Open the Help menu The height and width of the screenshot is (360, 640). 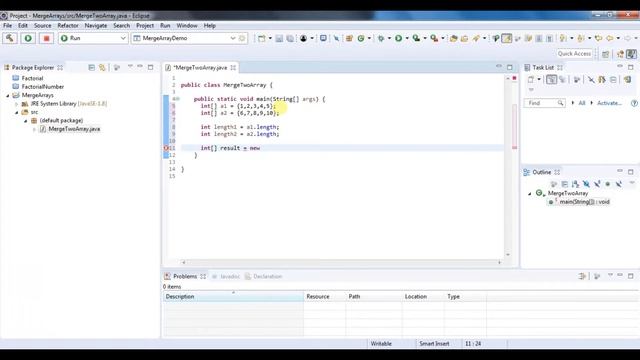pyautogui.click(x=209, y=25)
